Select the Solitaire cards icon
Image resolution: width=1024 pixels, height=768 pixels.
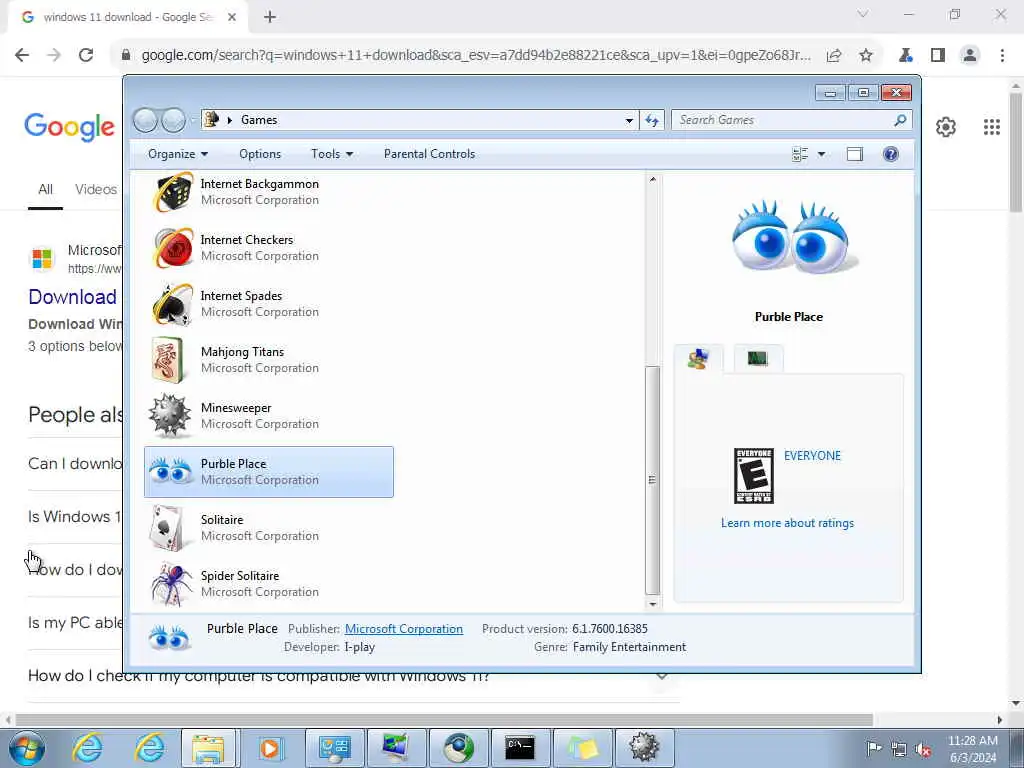[165, 528]
